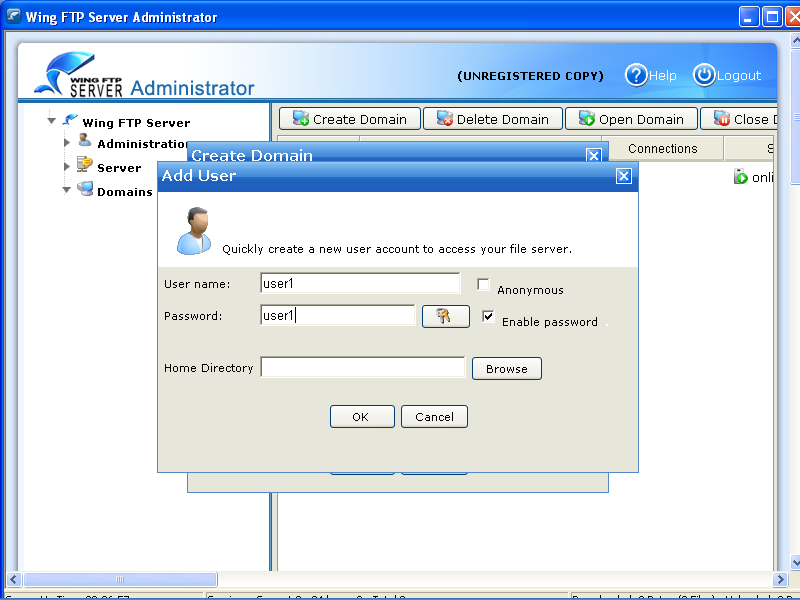Select the Domains icon in the tree
This screenshot has height=600, width=800.
coord(83,189)
